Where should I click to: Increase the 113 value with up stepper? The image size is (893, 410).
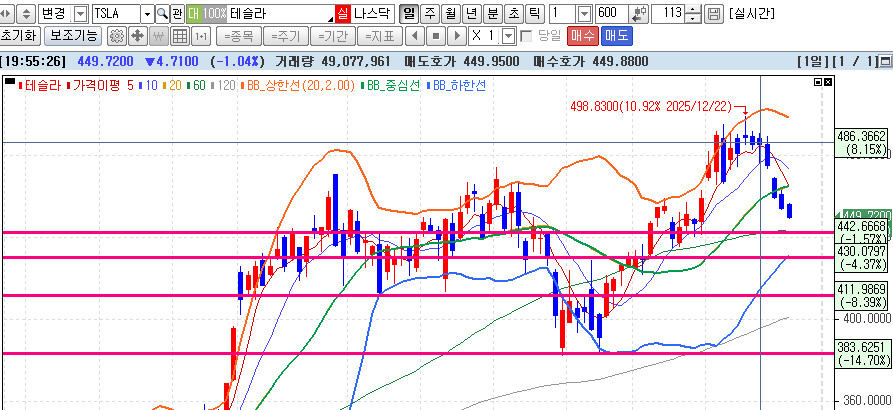[x=693, y=9]
